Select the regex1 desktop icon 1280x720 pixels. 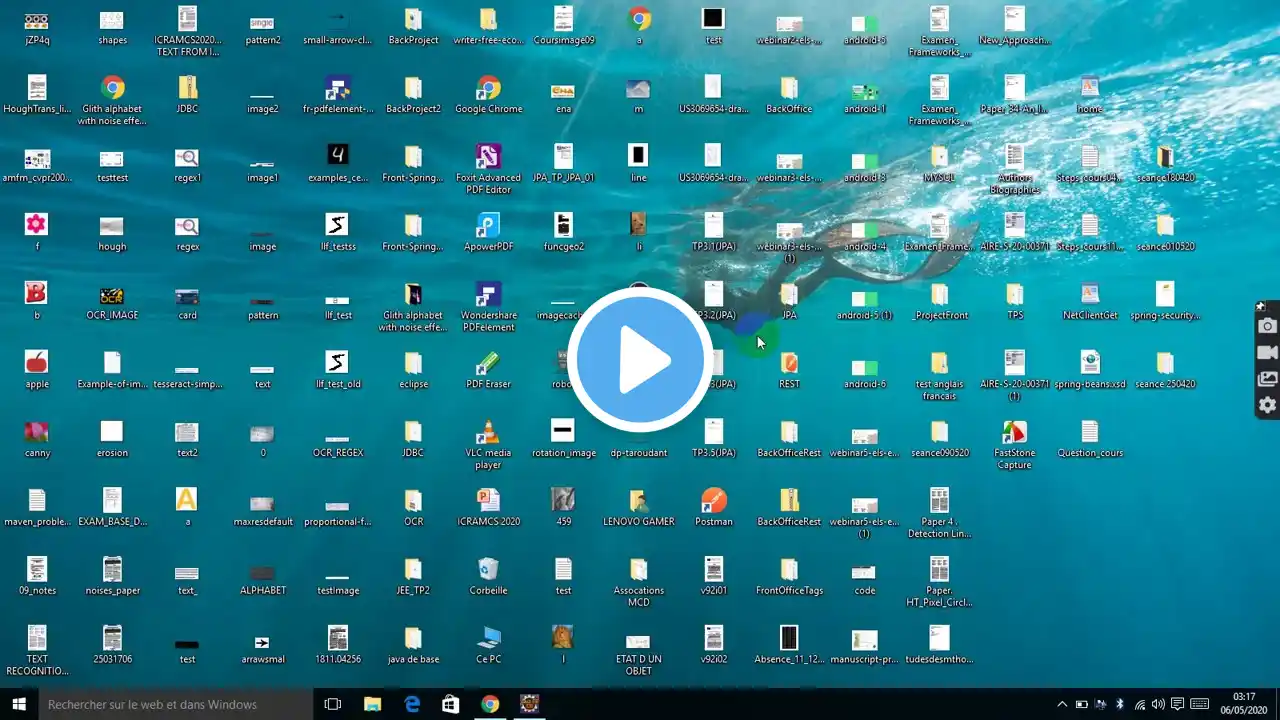[x=187, y=164]
